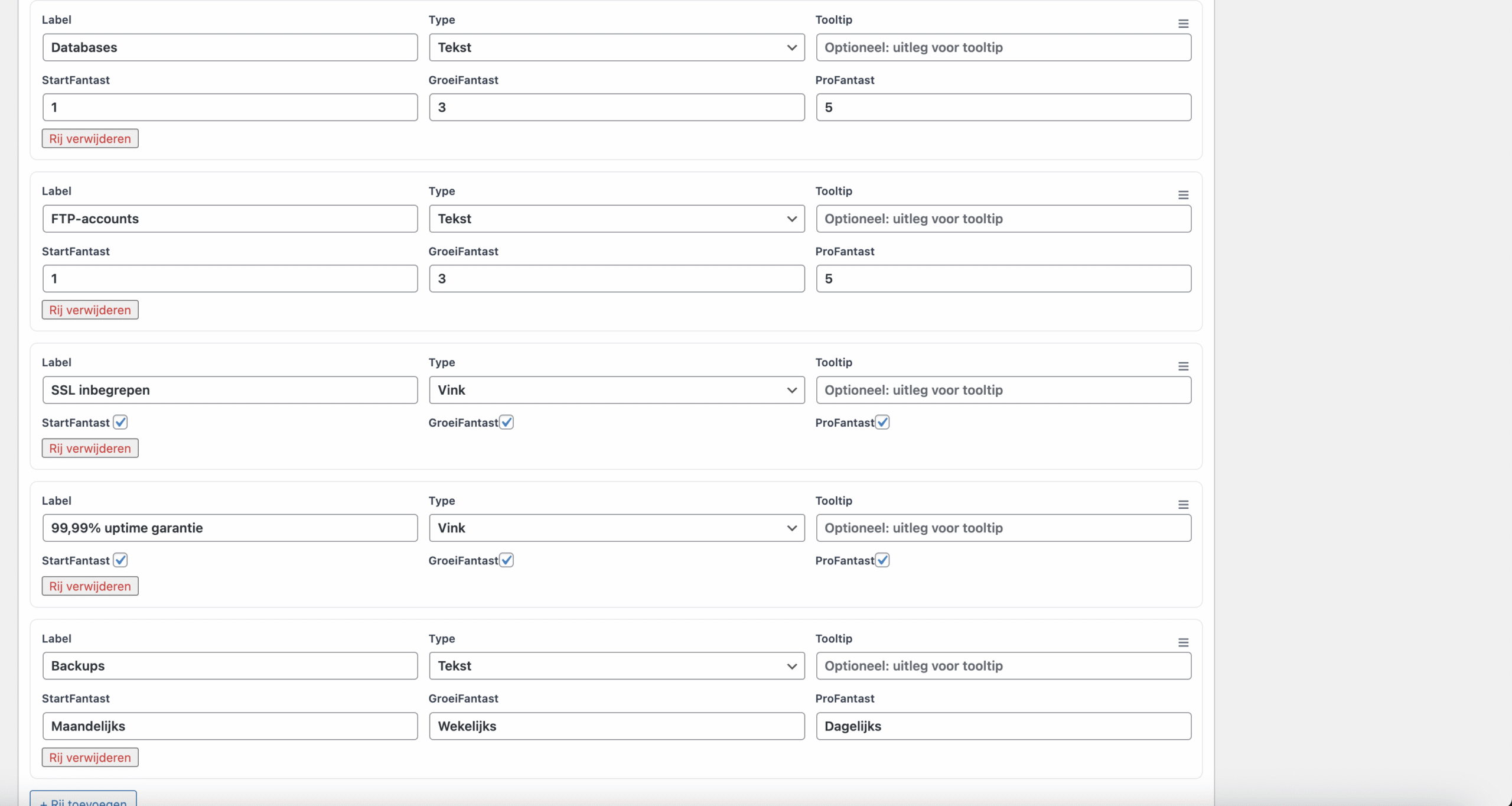Image resolution: width=1512 pixels, height=806 pixels.
Task: Uncheck StartFantast for SSL inbegrepen
Action: click(x=120, y=422)
